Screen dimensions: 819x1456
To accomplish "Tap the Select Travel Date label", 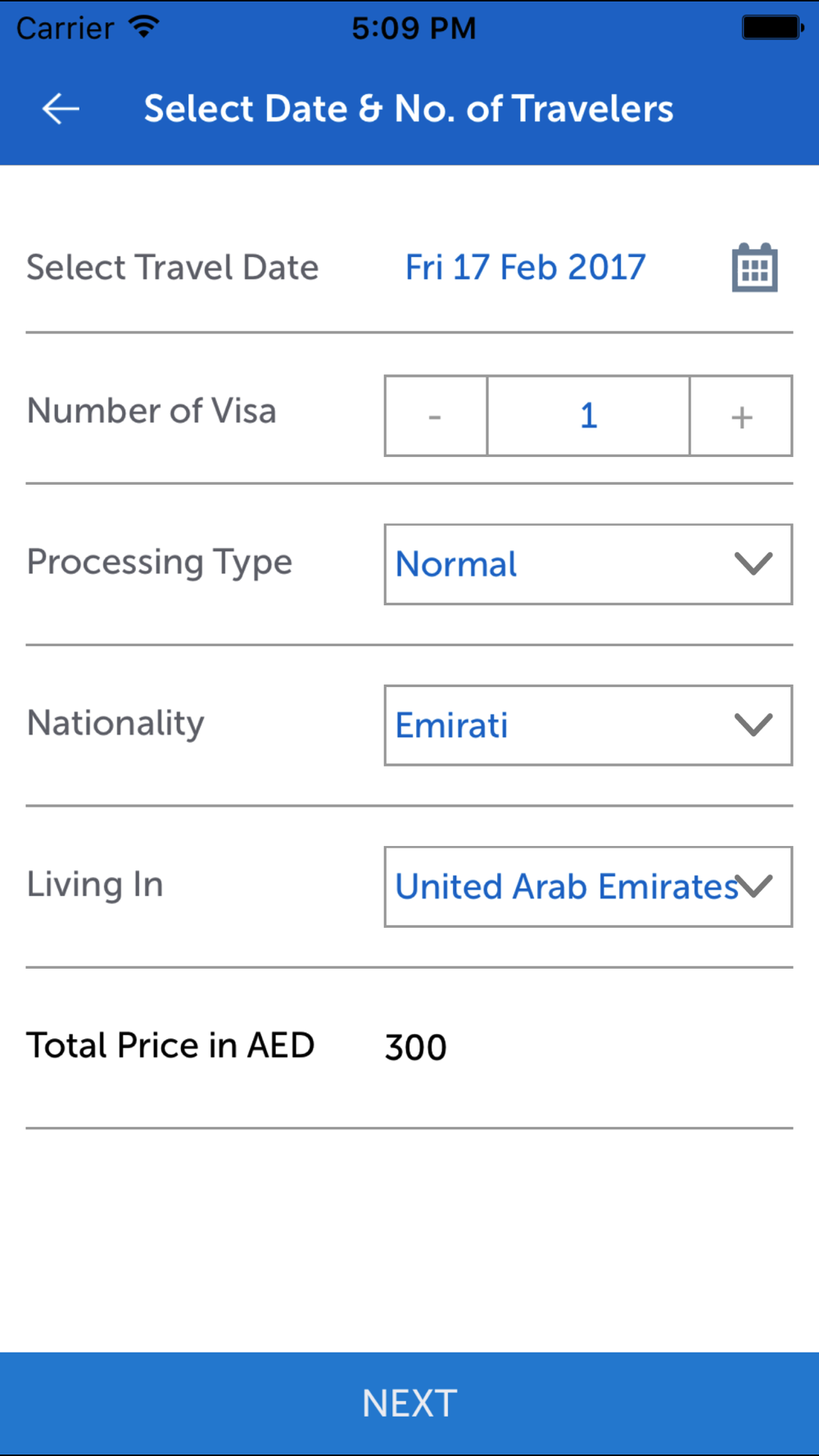I will coord(173,268).
